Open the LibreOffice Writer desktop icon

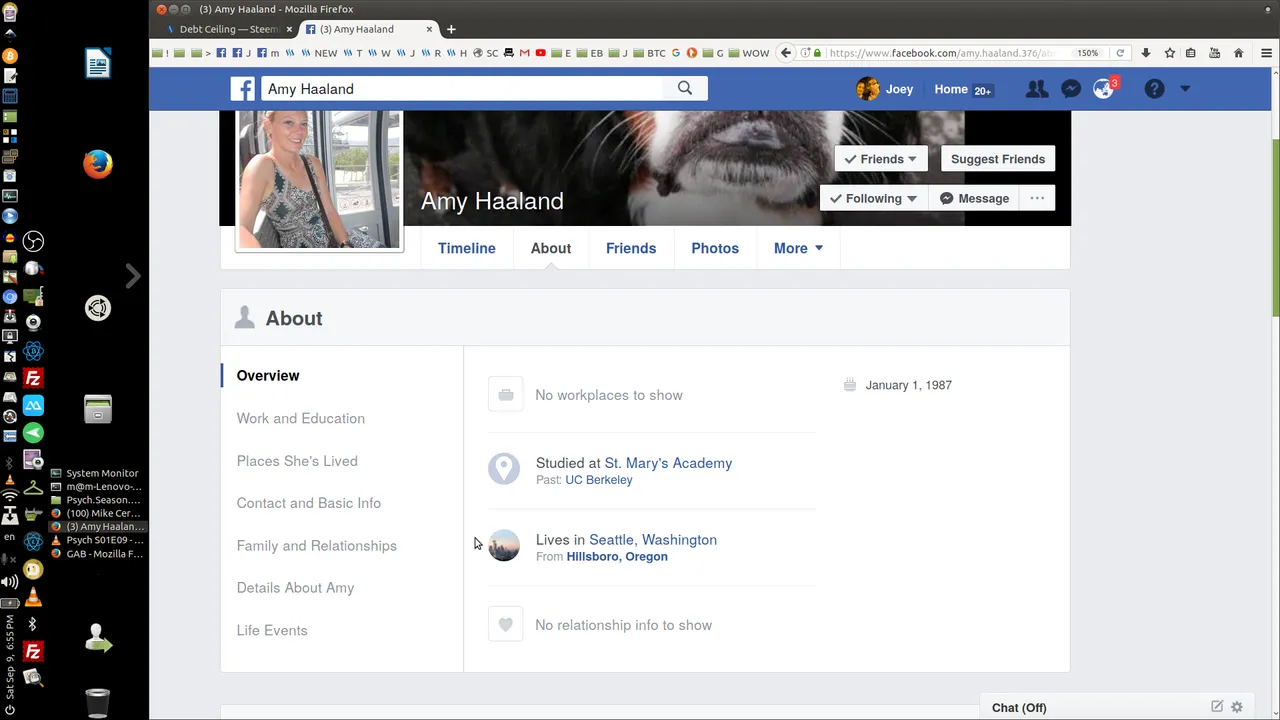pyautogui.click(x=97, y=65)
